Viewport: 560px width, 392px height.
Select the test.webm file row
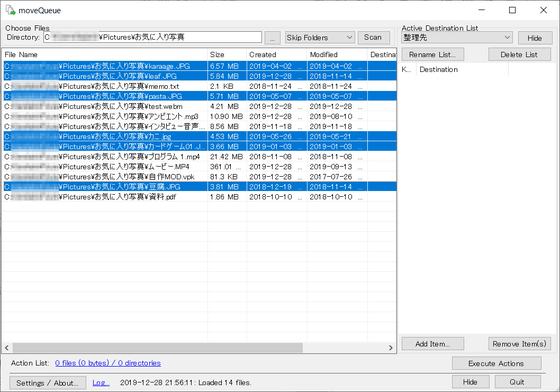[200, 106]
